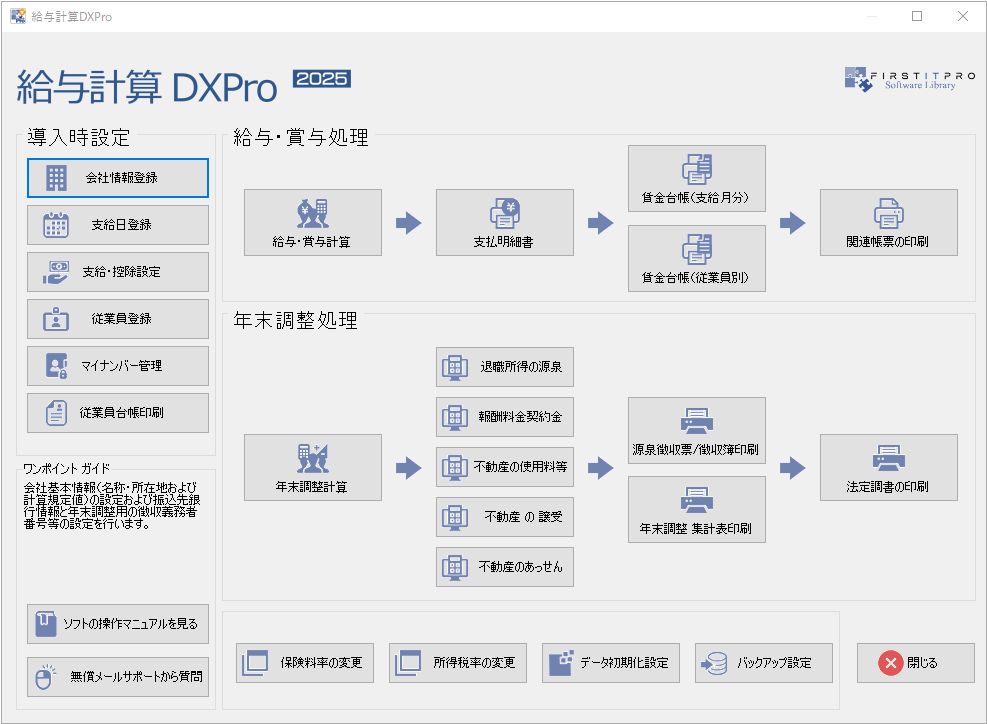Click the FIRSTITPRO Software Library logo
987x724 pixels.
coord(910,80)
